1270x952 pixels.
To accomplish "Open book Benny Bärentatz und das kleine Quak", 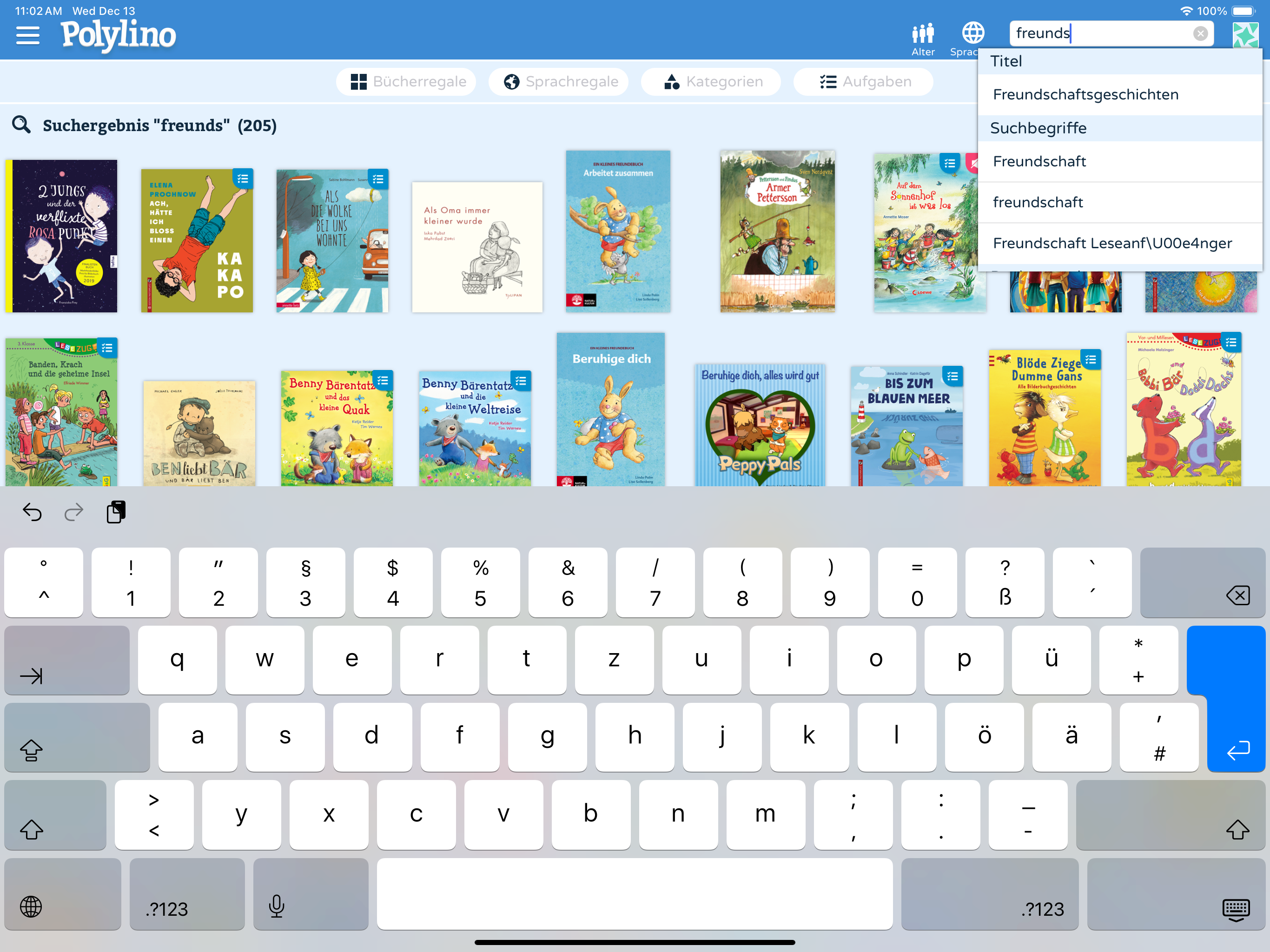I will [x=337, y=428].
